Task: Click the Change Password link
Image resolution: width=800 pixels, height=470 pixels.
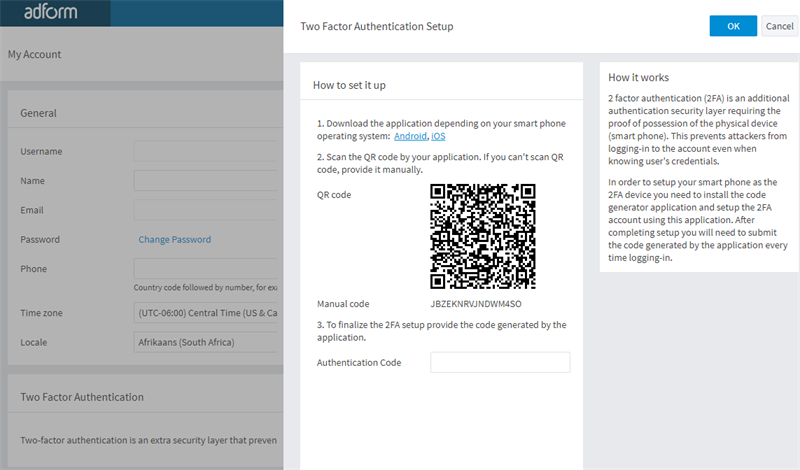Action: pyautogui.click(x=174, y=239)
